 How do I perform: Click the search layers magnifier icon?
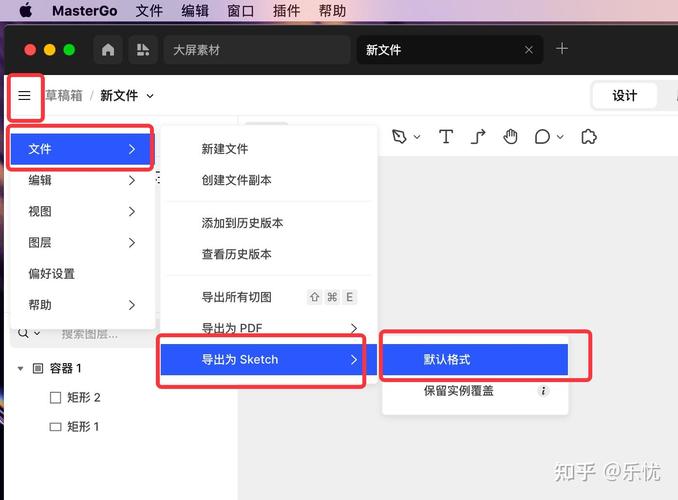tap(23, 333)
